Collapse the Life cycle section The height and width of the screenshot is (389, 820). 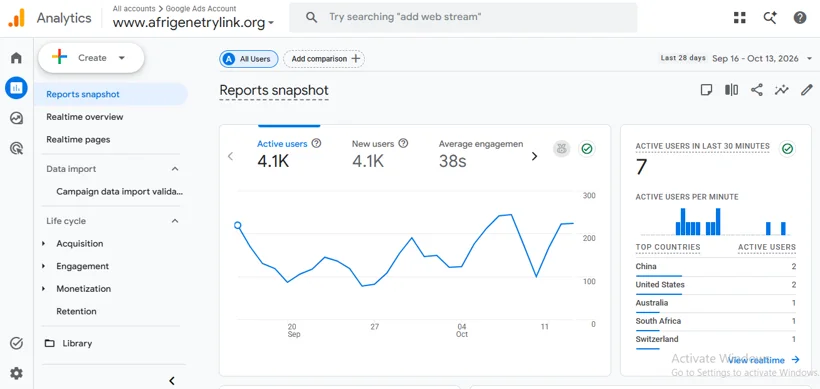175,221
